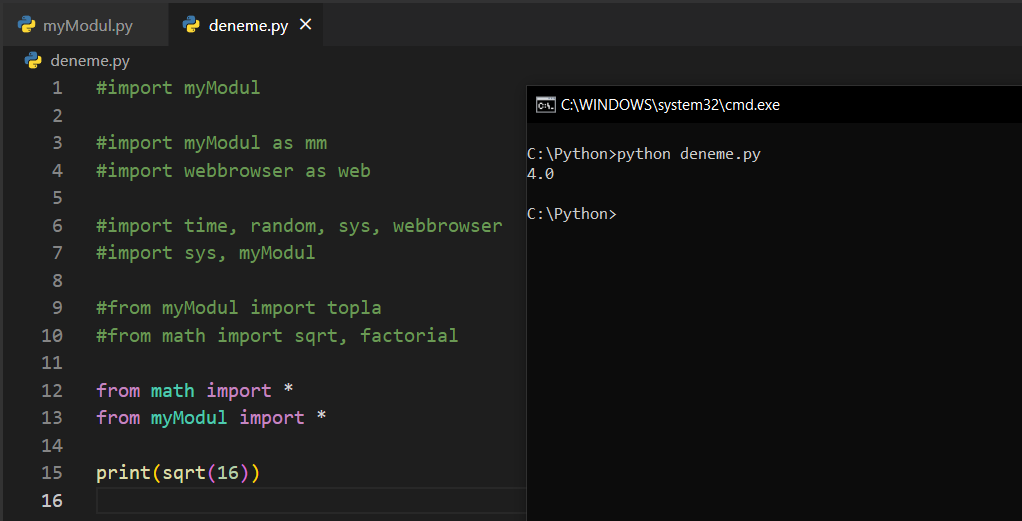This screenshot has width=1022, height=521.
Task: Click the cmd.exe window icon
Action: [545, 104]
